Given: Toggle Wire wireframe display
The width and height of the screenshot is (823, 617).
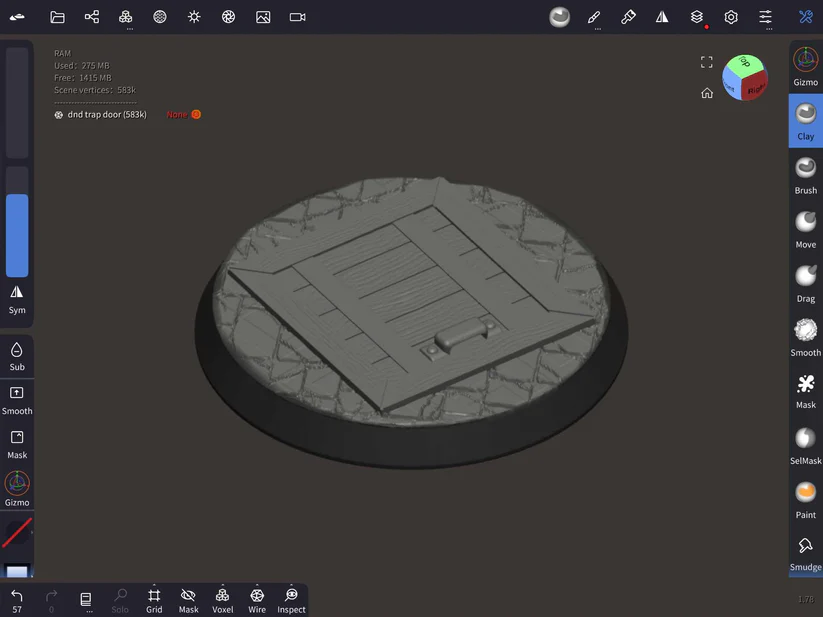Looking at the screenshot, I should click(257, 600).
